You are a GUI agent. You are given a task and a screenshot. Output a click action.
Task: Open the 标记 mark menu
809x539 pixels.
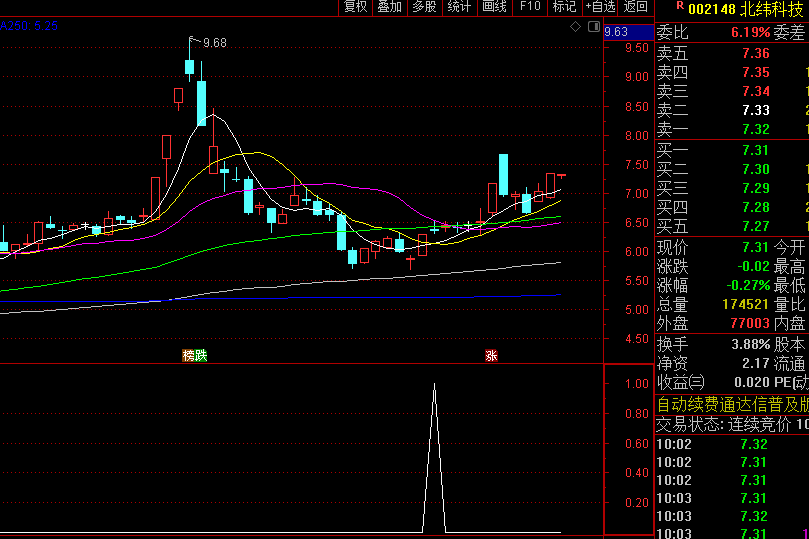[x=564, y=7]
